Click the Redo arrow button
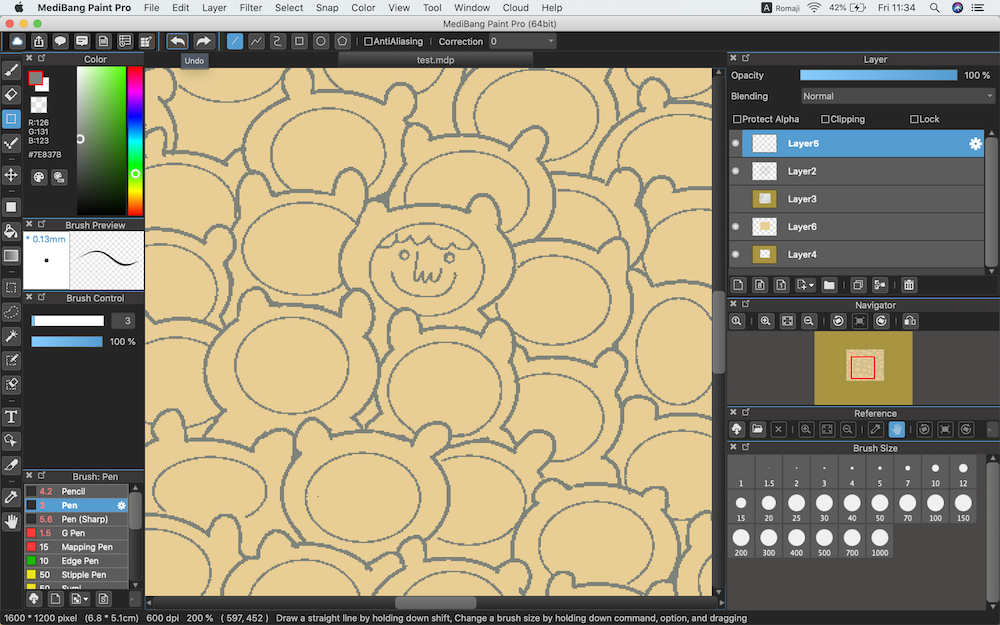The width and height of the screenshot is (1000, 625). click(x=203, y=41)
